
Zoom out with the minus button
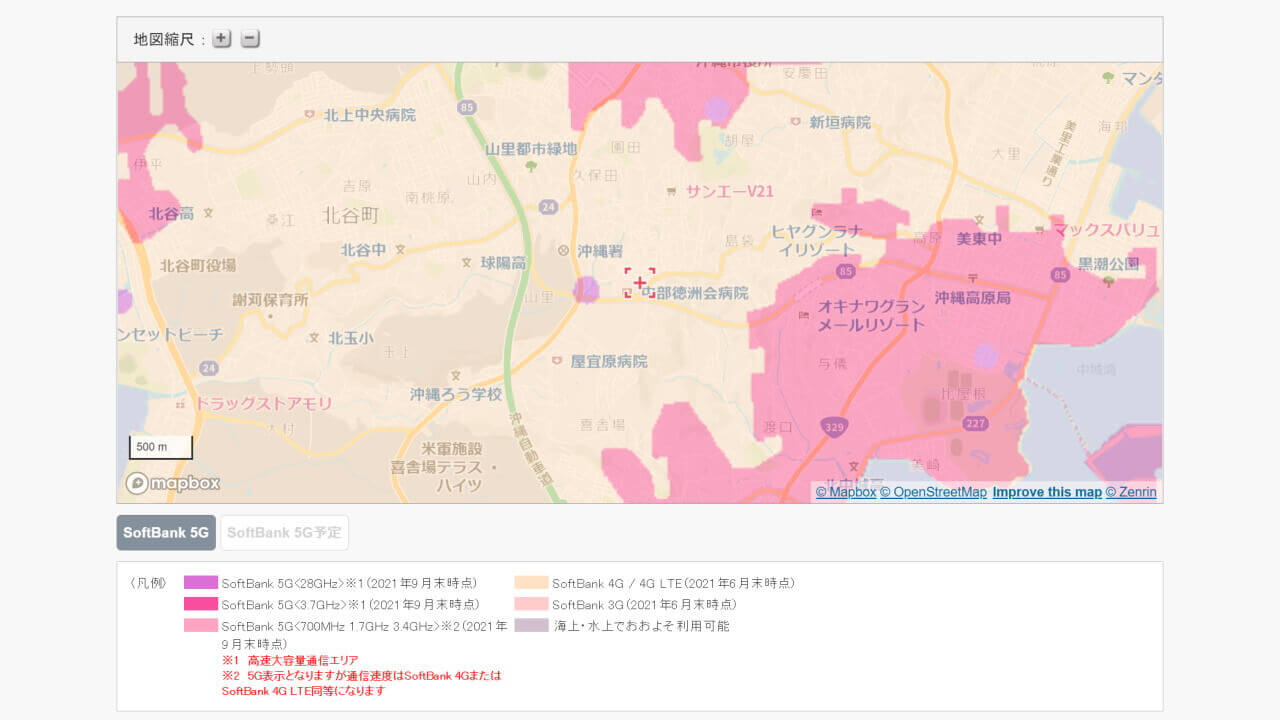click(250, 39)
